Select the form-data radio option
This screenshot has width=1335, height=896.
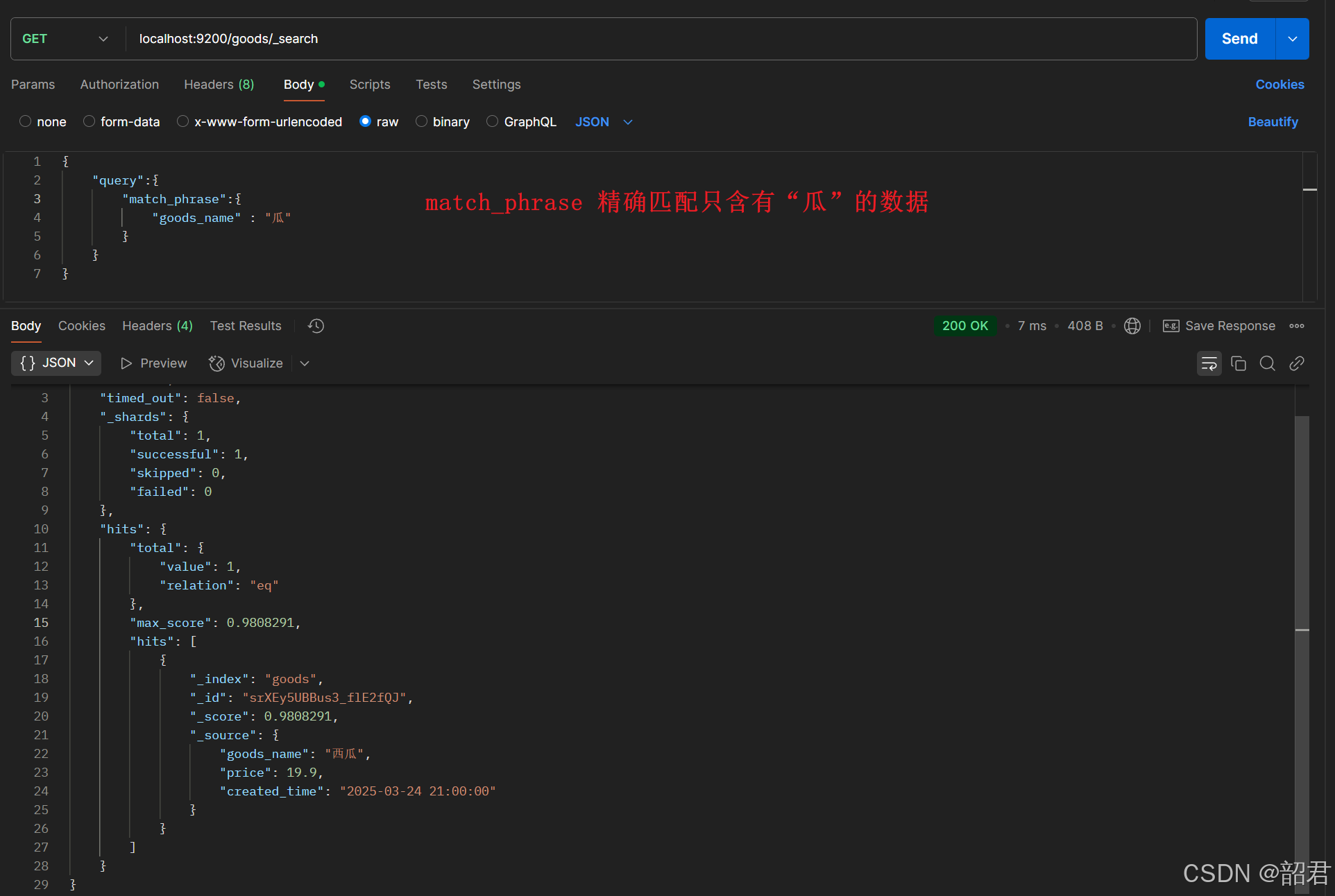click(x=89, y=121)
